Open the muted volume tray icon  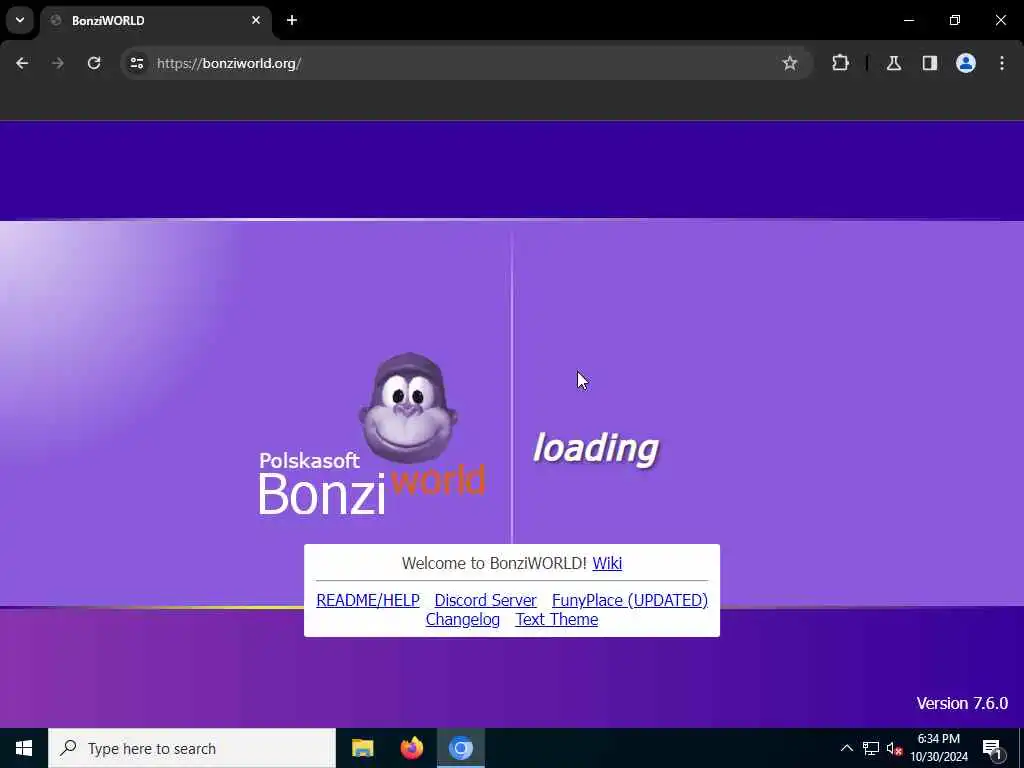(894, 748)
